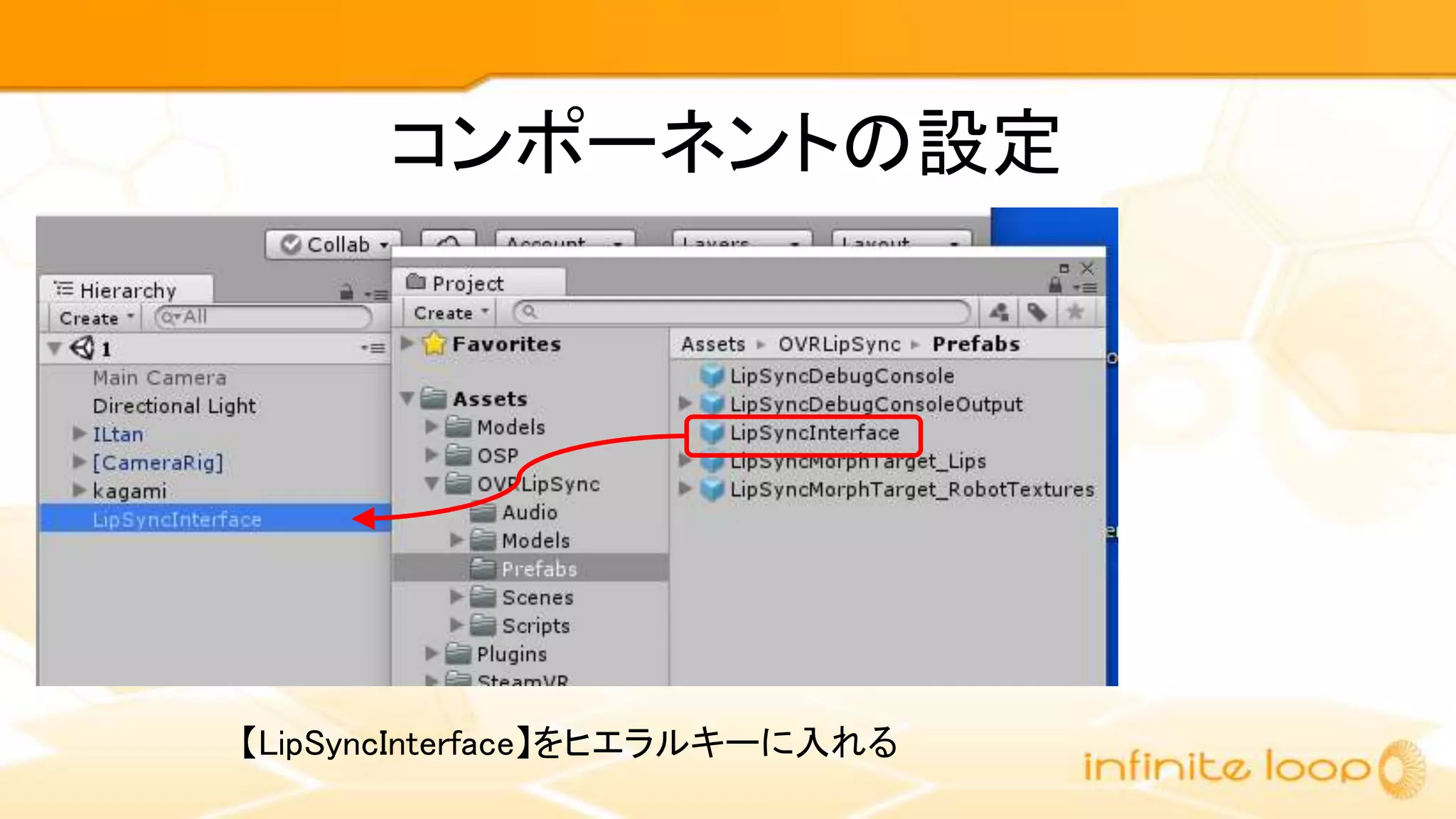Select LipSyncInterface prefab asset

800,432
